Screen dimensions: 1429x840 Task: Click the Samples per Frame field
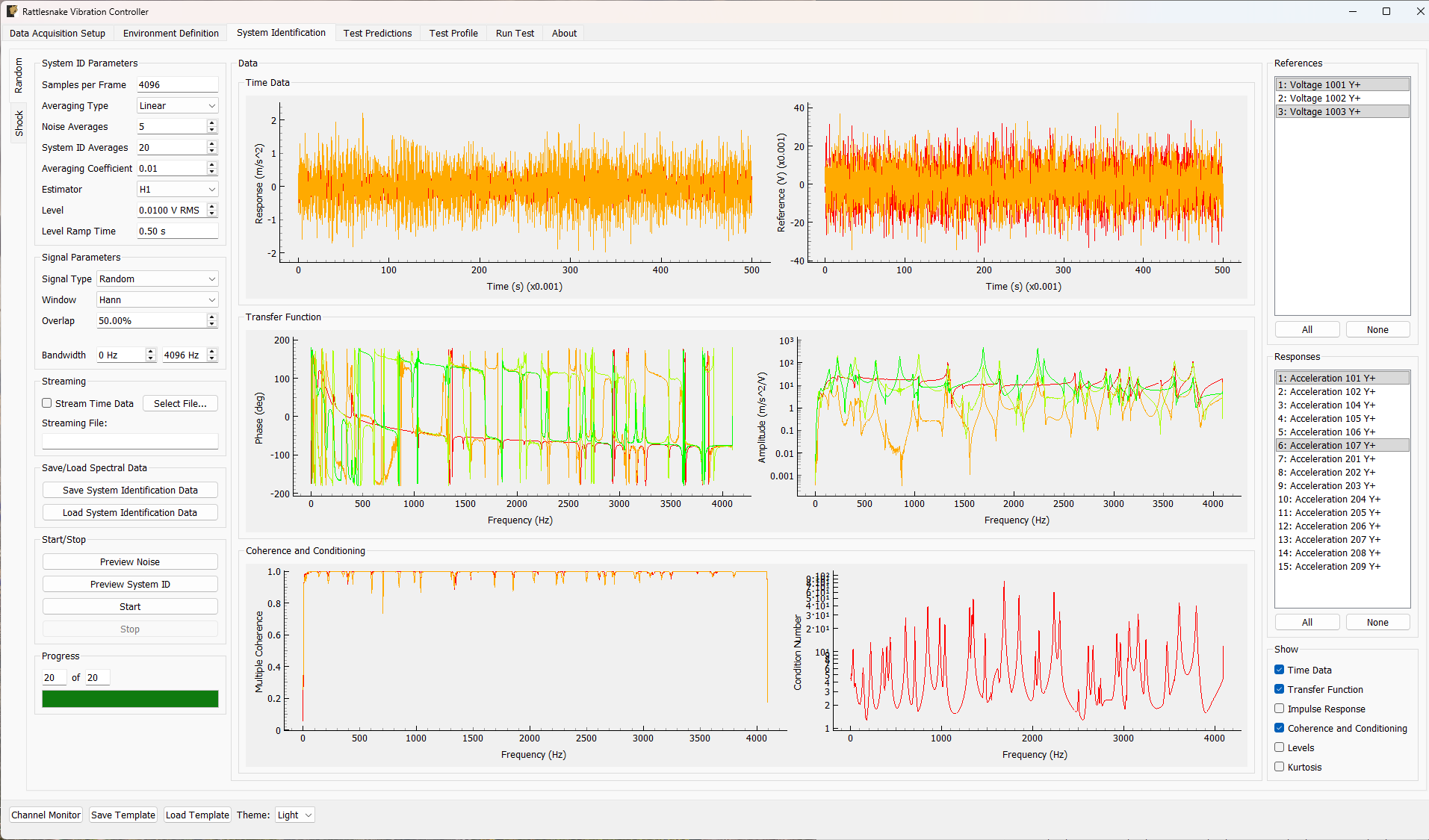177,85
